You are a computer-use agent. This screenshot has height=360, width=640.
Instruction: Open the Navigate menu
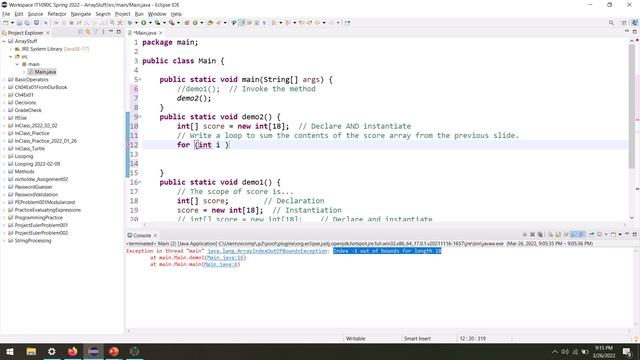tap(81, 14)
